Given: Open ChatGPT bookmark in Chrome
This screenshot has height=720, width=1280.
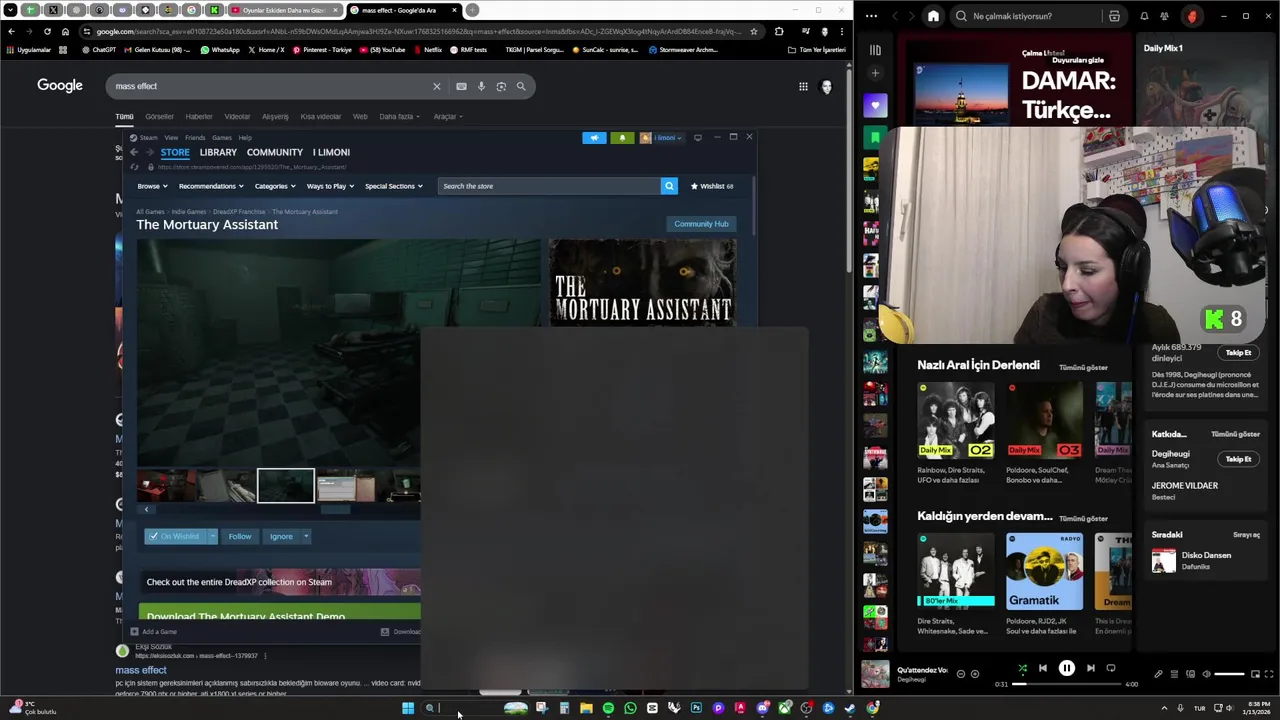Looking at the screenshot, I should [99, 49].
